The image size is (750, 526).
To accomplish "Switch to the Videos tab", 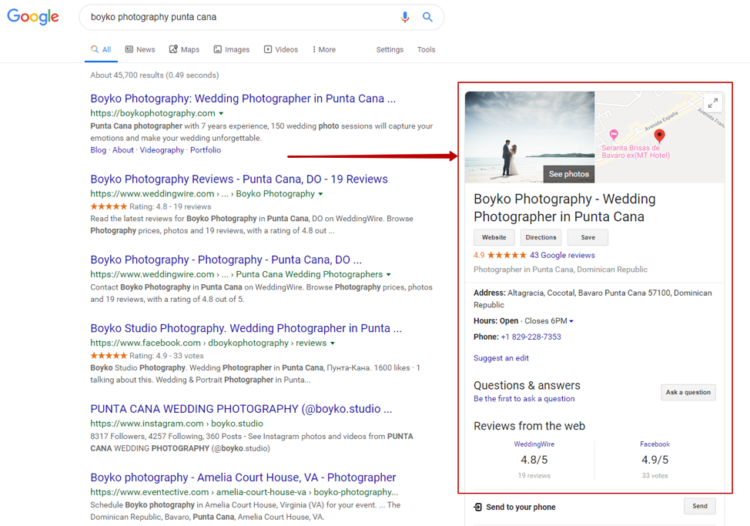I will point(281,49).
